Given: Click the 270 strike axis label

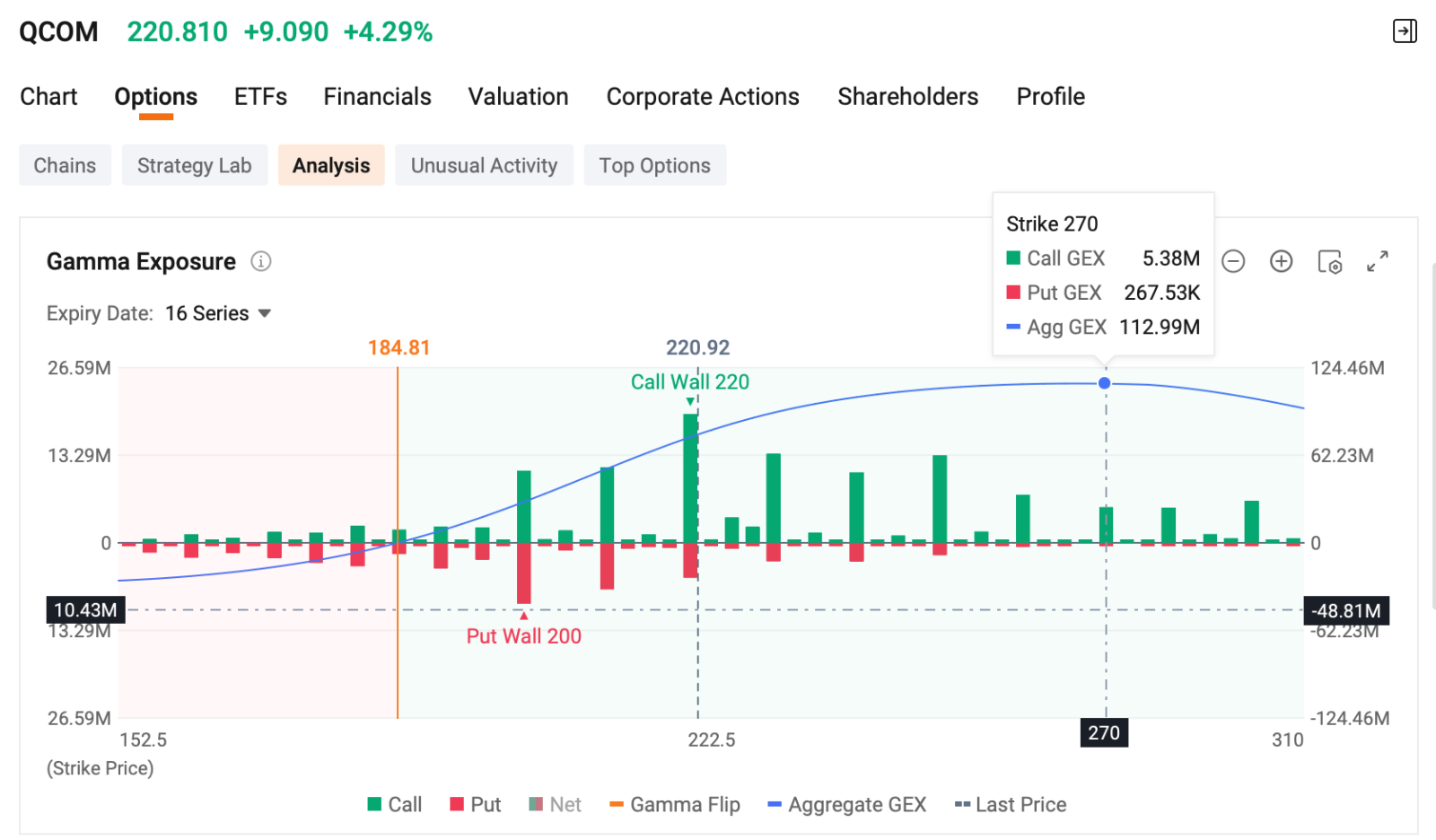Looking at the screenshot, I should pyautogui.click(x=1104, y=732).
